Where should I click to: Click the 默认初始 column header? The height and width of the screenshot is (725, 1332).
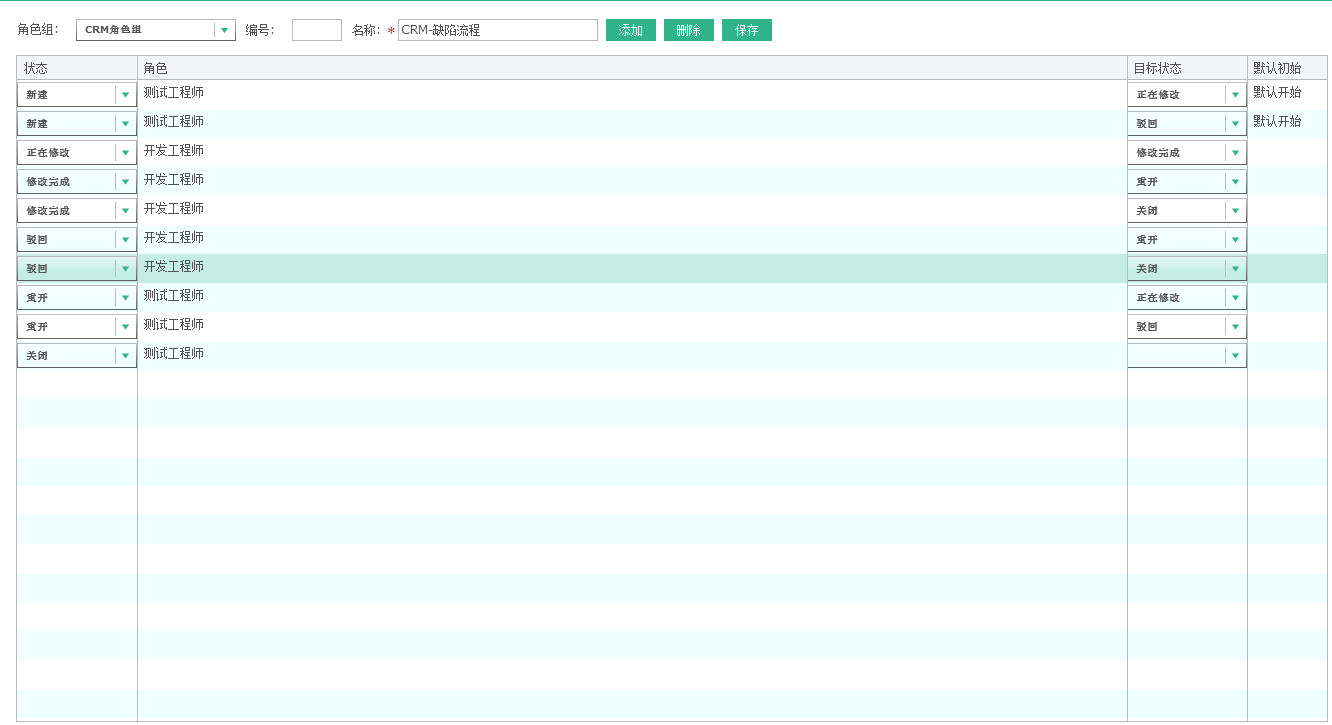pos(1277,68)
